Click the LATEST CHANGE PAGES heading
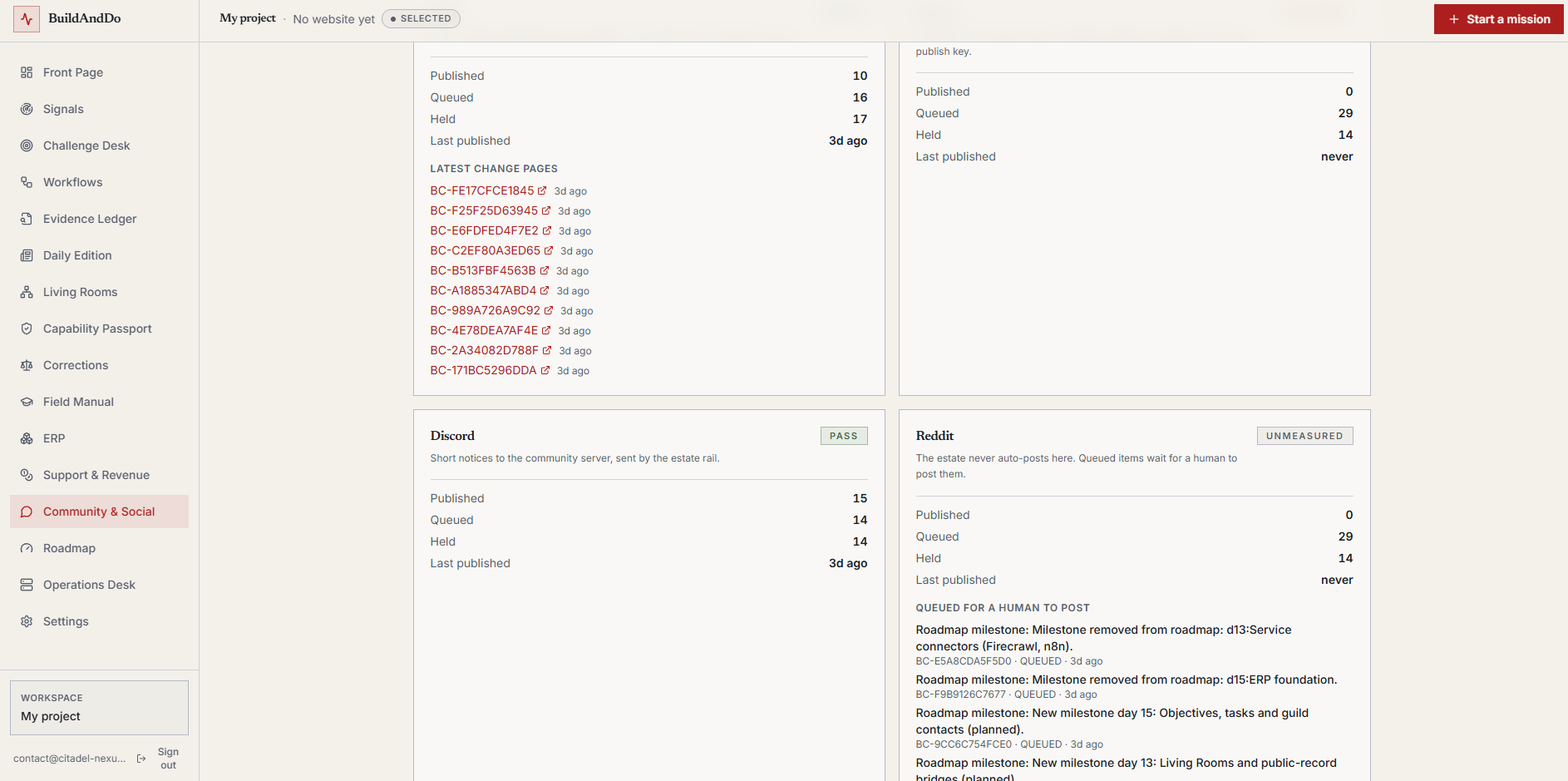Viewport: 1568px width, 781px height. click(x=494, y=169)
